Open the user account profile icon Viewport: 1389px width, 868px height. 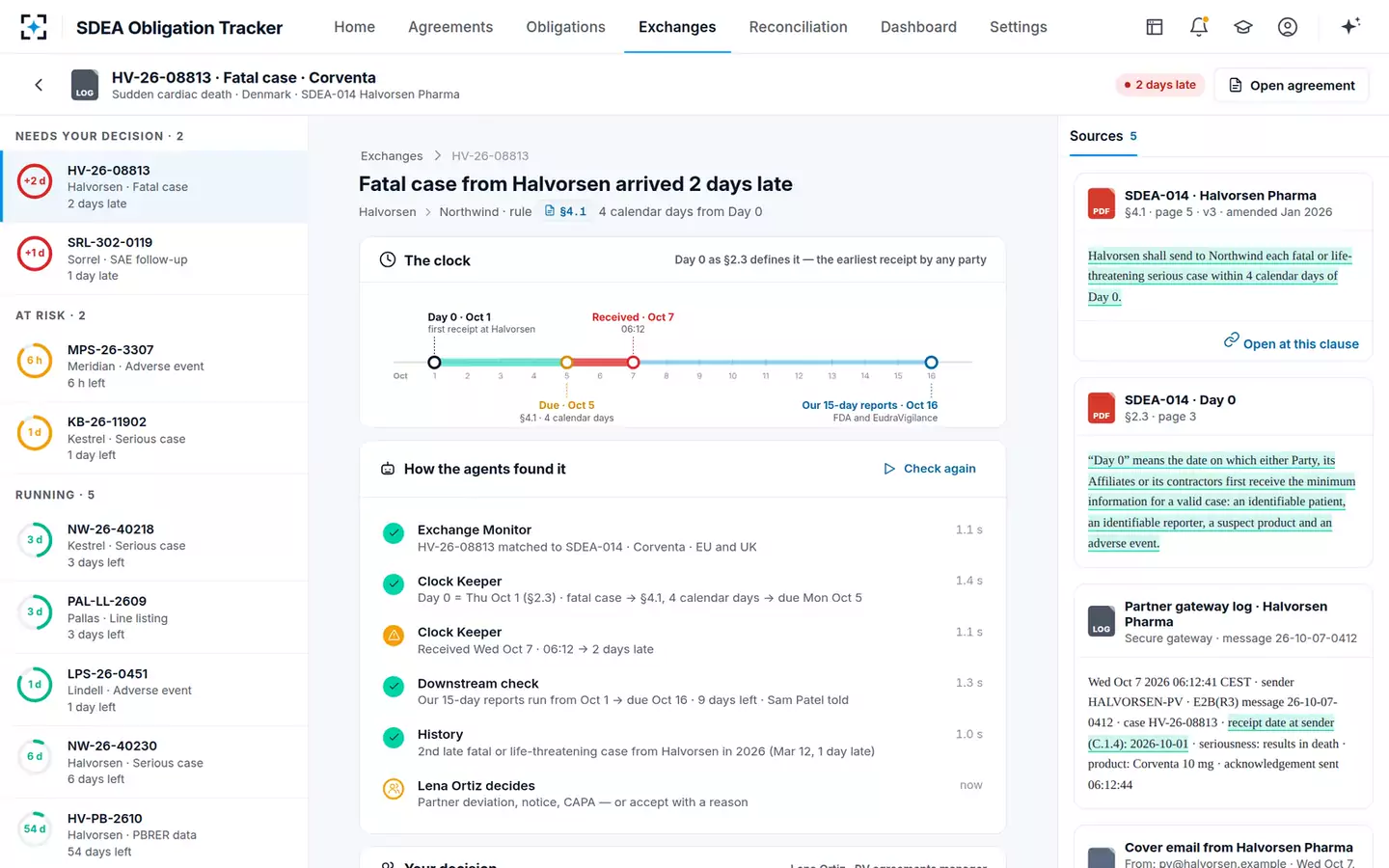tap(1288, 27)
